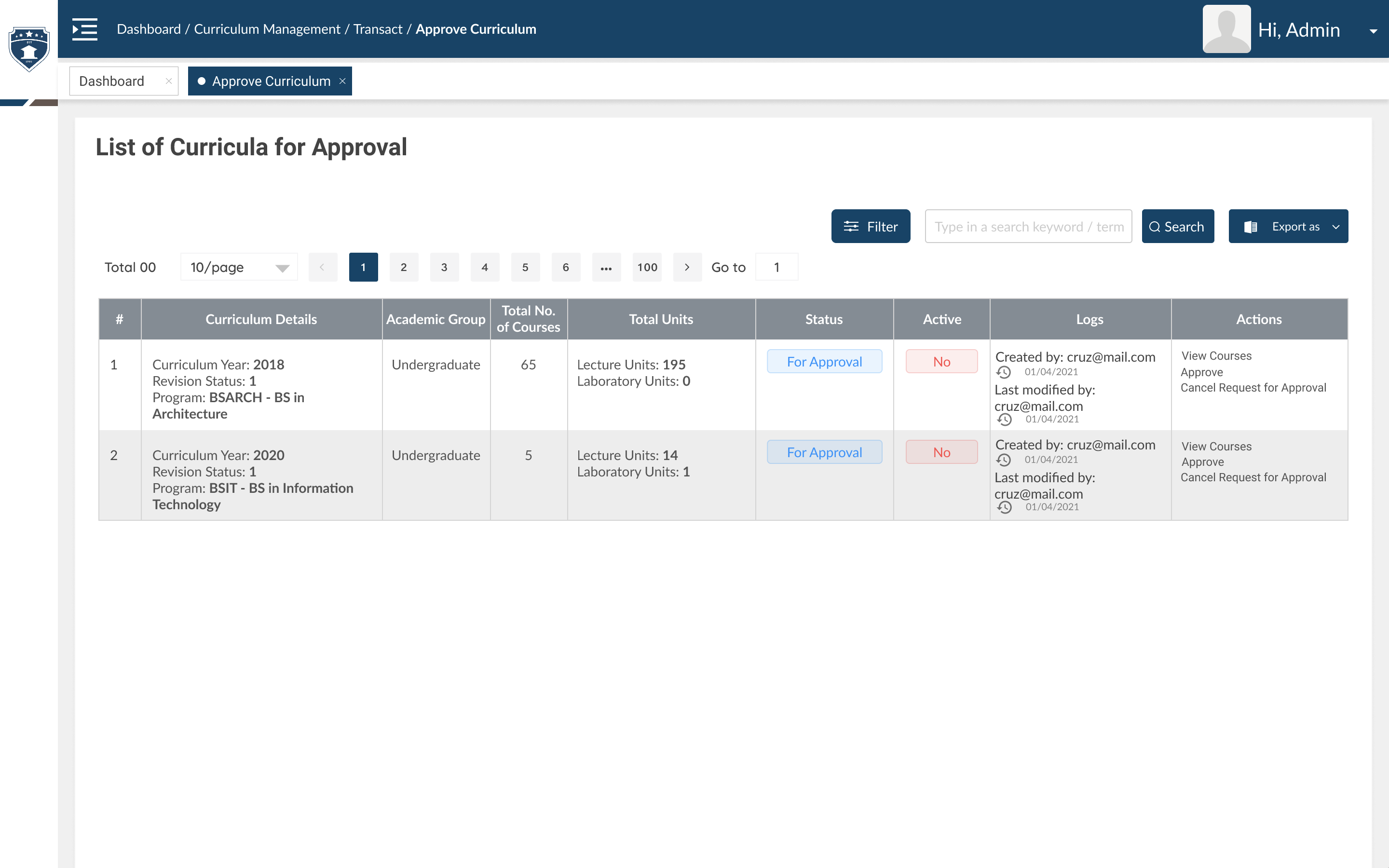Click the history clock icon beside 01/04/2021 creation date

pyautogui.click(x=1005, y=372)
